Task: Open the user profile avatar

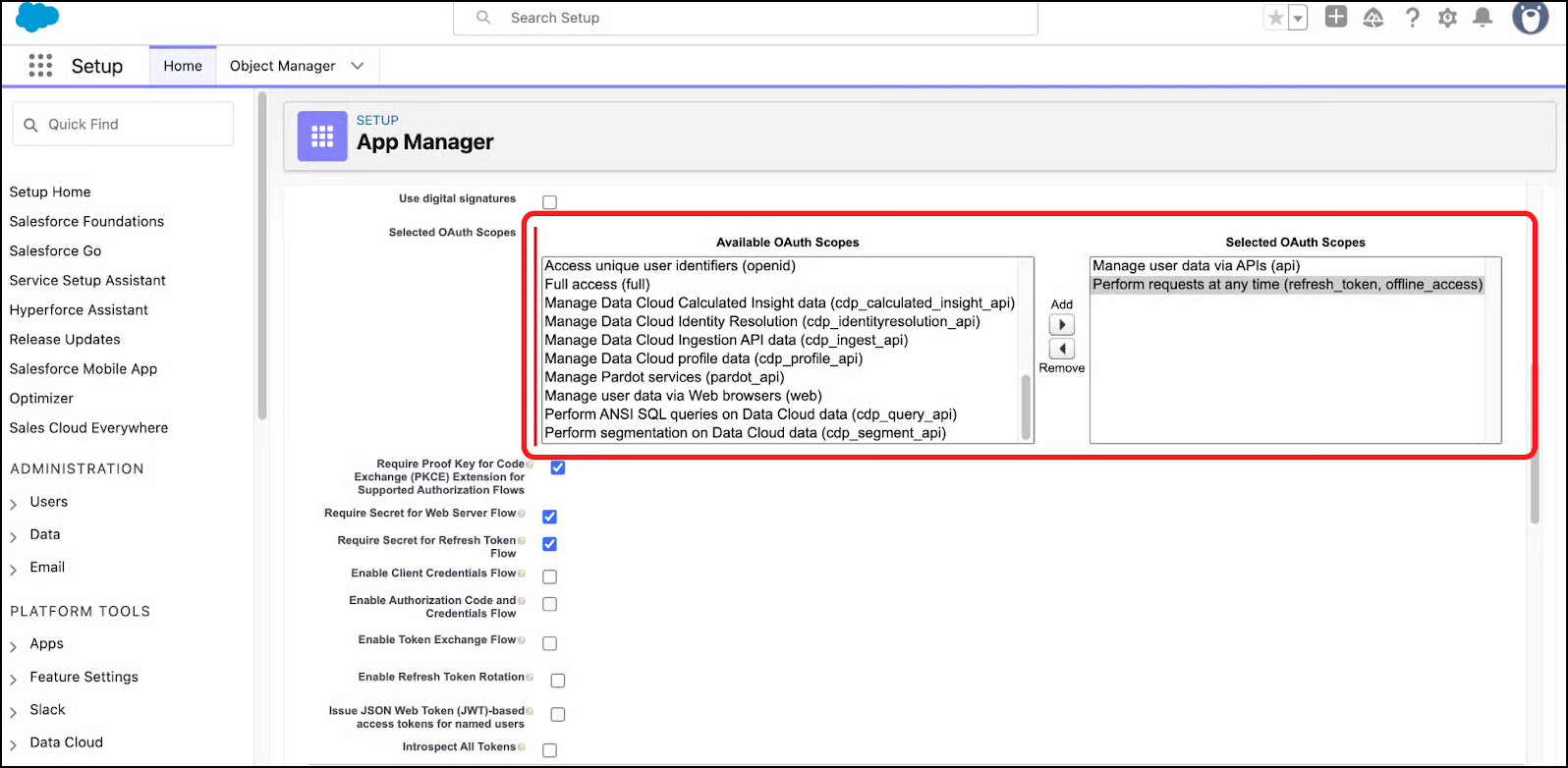Action: pos(1530,18)
